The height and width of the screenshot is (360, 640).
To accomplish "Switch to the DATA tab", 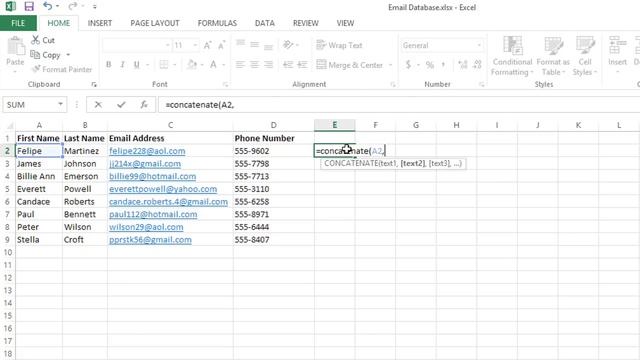I will [x=264, y=23].
